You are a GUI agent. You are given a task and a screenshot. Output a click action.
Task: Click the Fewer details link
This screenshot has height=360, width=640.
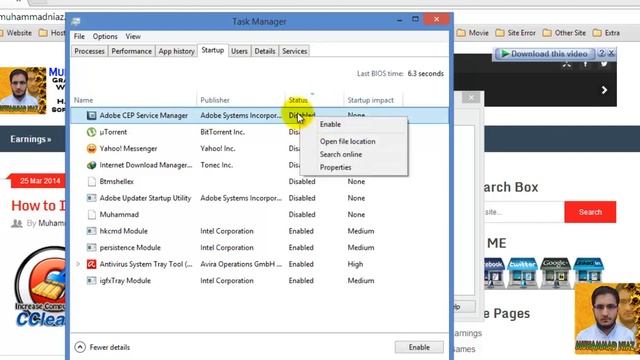(110, 347)
